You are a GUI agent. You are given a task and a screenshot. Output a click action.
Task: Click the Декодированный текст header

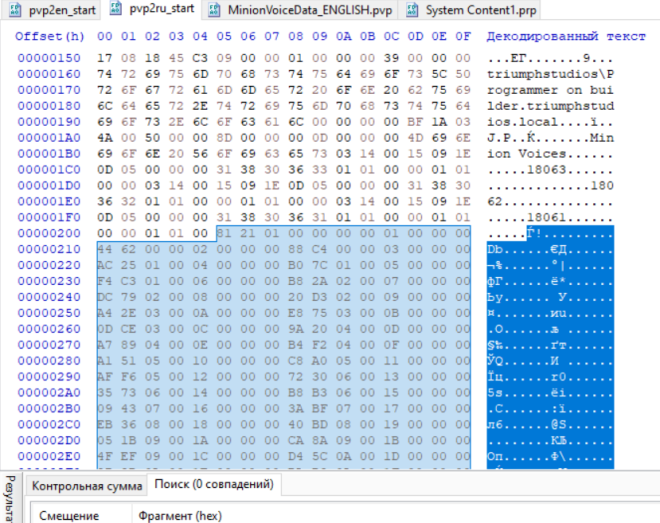click(x=566, y=37)
